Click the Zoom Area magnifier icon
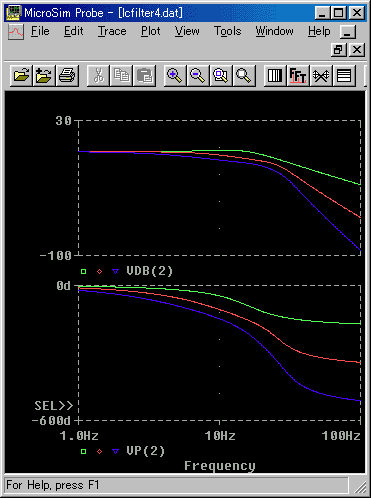 click(221, 76)
